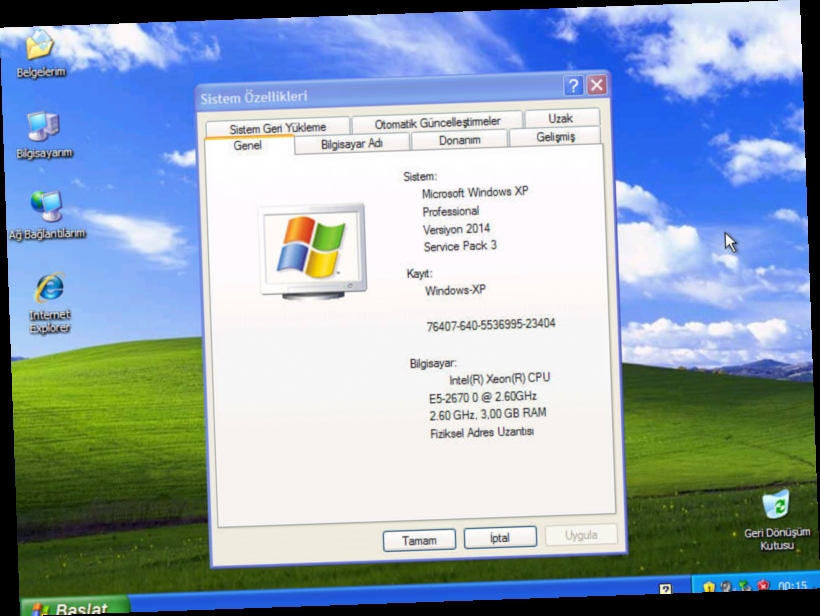Switch to the Otomatik Güncelleştimeler tab
The image size is (820, 616).
(438, 120)
